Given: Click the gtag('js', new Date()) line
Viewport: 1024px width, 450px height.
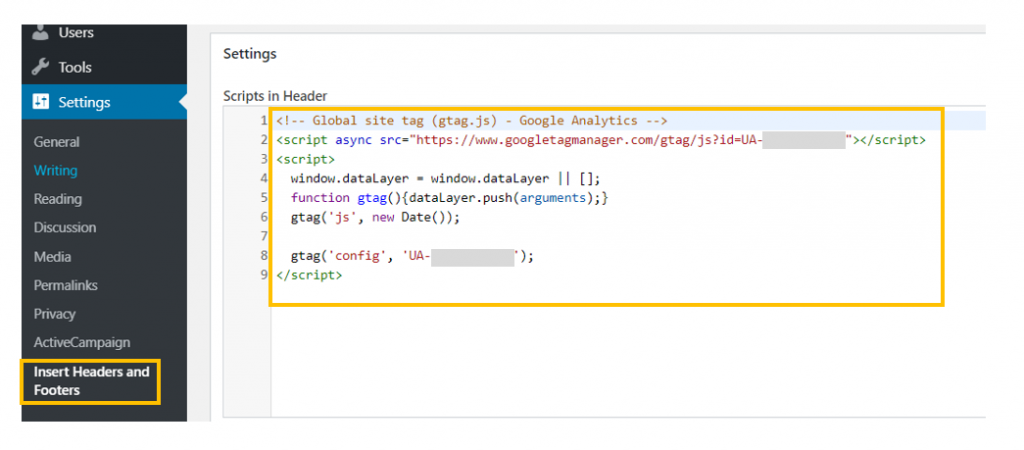Looking at the screenshot, I should pos(376,217).
